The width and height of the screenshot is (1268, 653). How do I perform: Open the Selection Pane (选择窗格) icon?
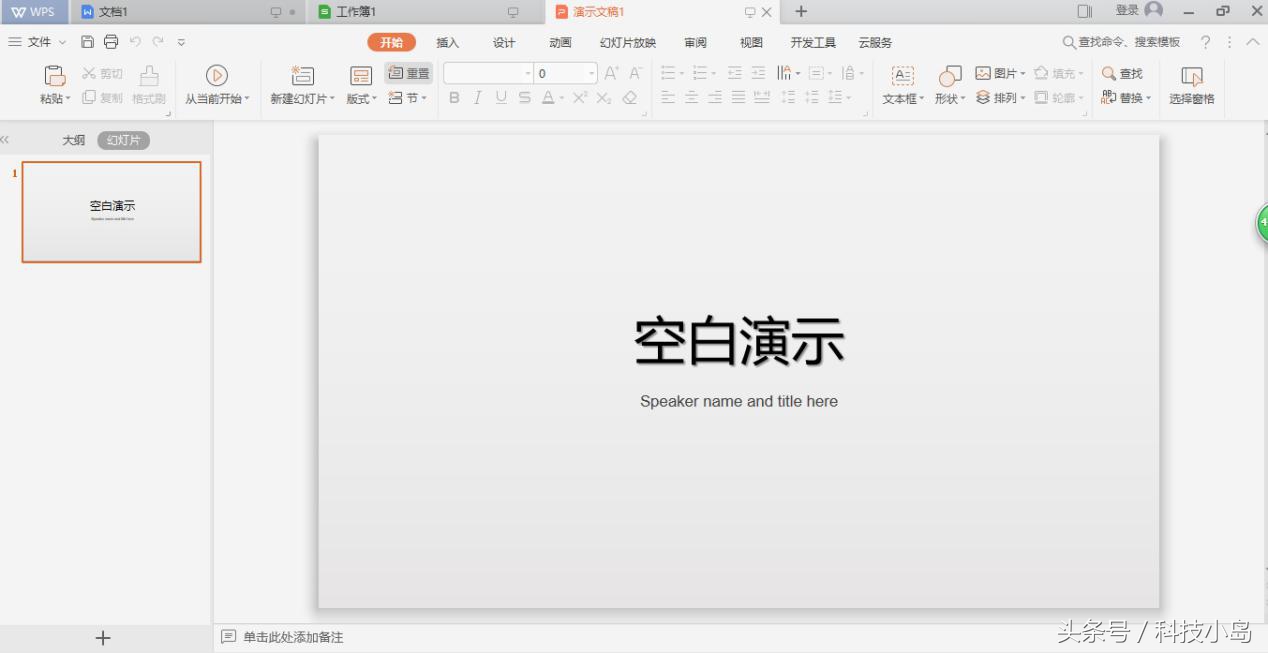[1191, 76]
